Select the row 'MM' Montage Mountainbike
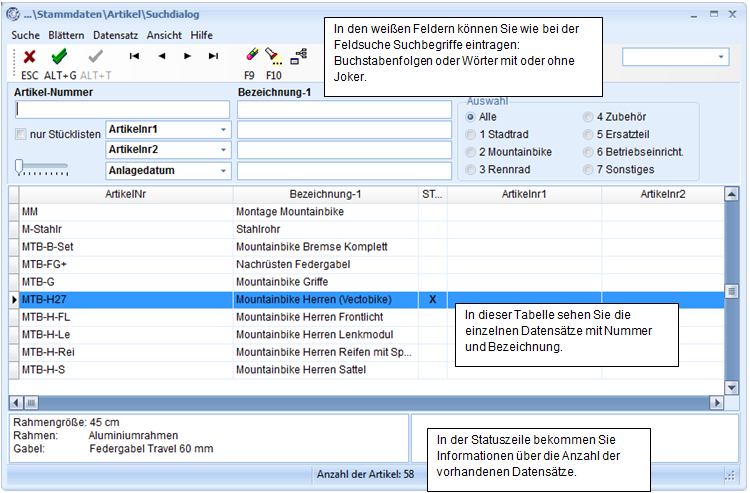The width and height of the screenshot is (750, 493). [366, 212]
